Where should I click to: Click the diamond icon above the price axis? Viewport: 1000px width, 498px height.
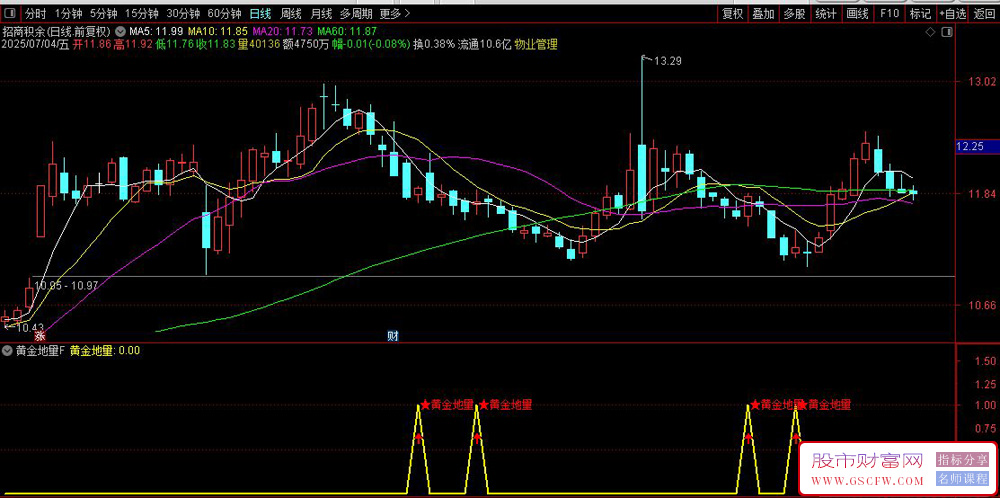pos(930,32)
